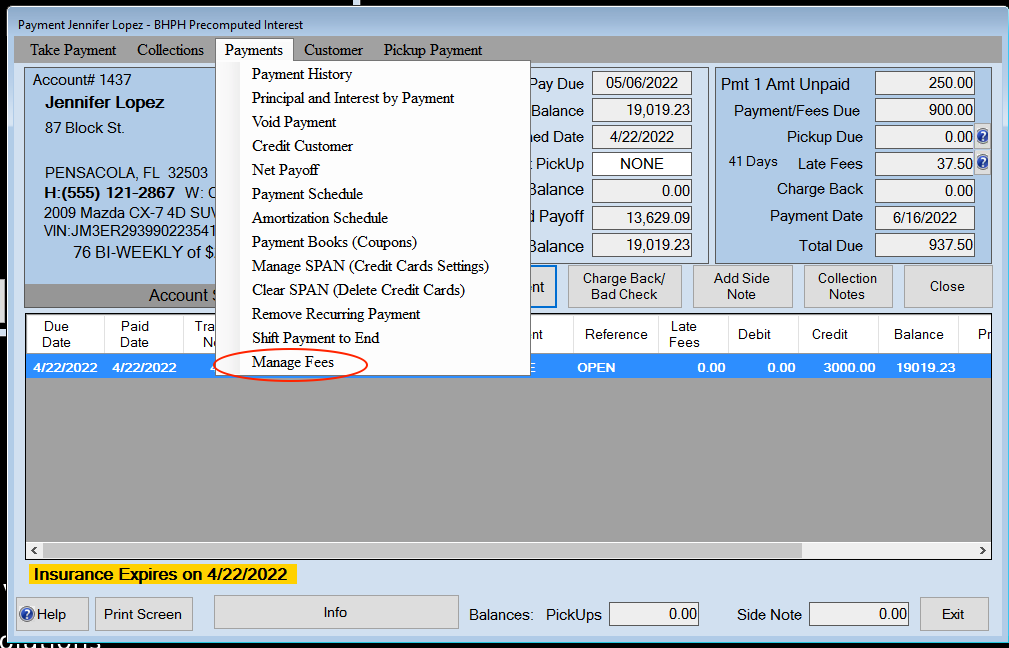Image resolution: width=1009 pixels, height=648 pixels.
Task: Open Net Payoff from the dropdown menu
Action: click(x=285, y=170)
